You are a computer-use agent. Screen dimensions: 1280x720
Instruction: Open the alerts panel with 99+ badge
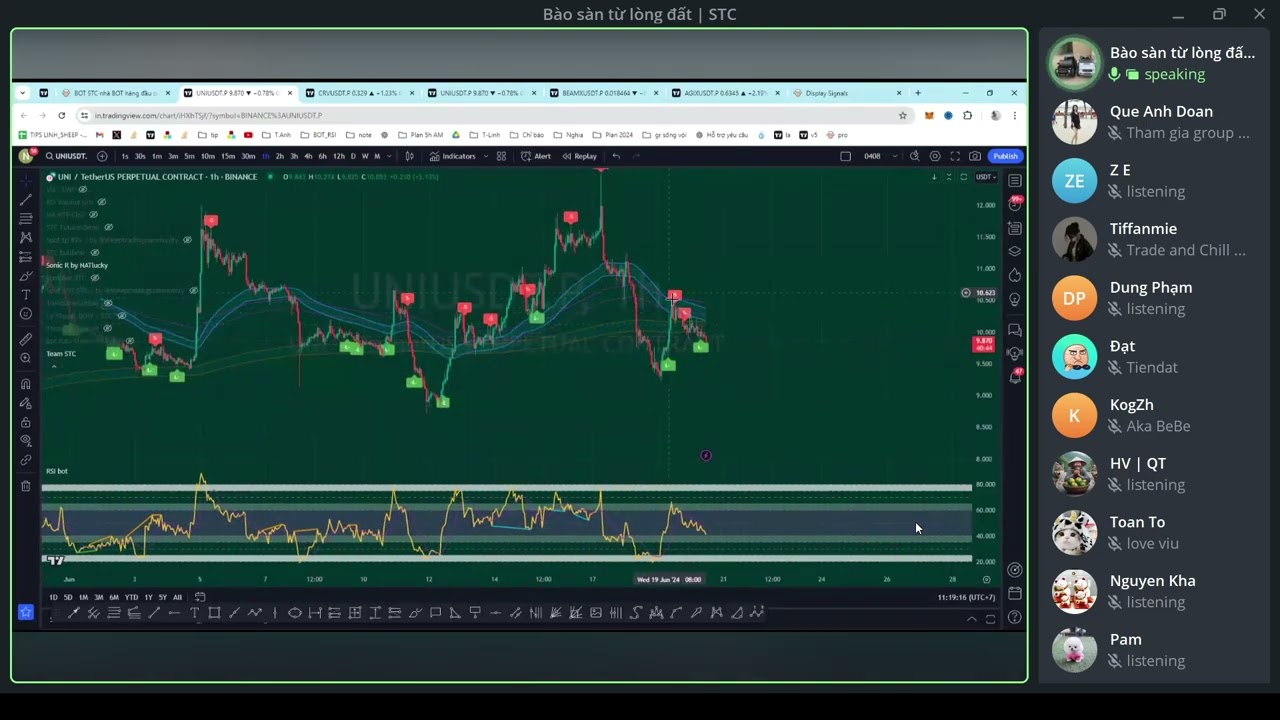pos(1015,204)
